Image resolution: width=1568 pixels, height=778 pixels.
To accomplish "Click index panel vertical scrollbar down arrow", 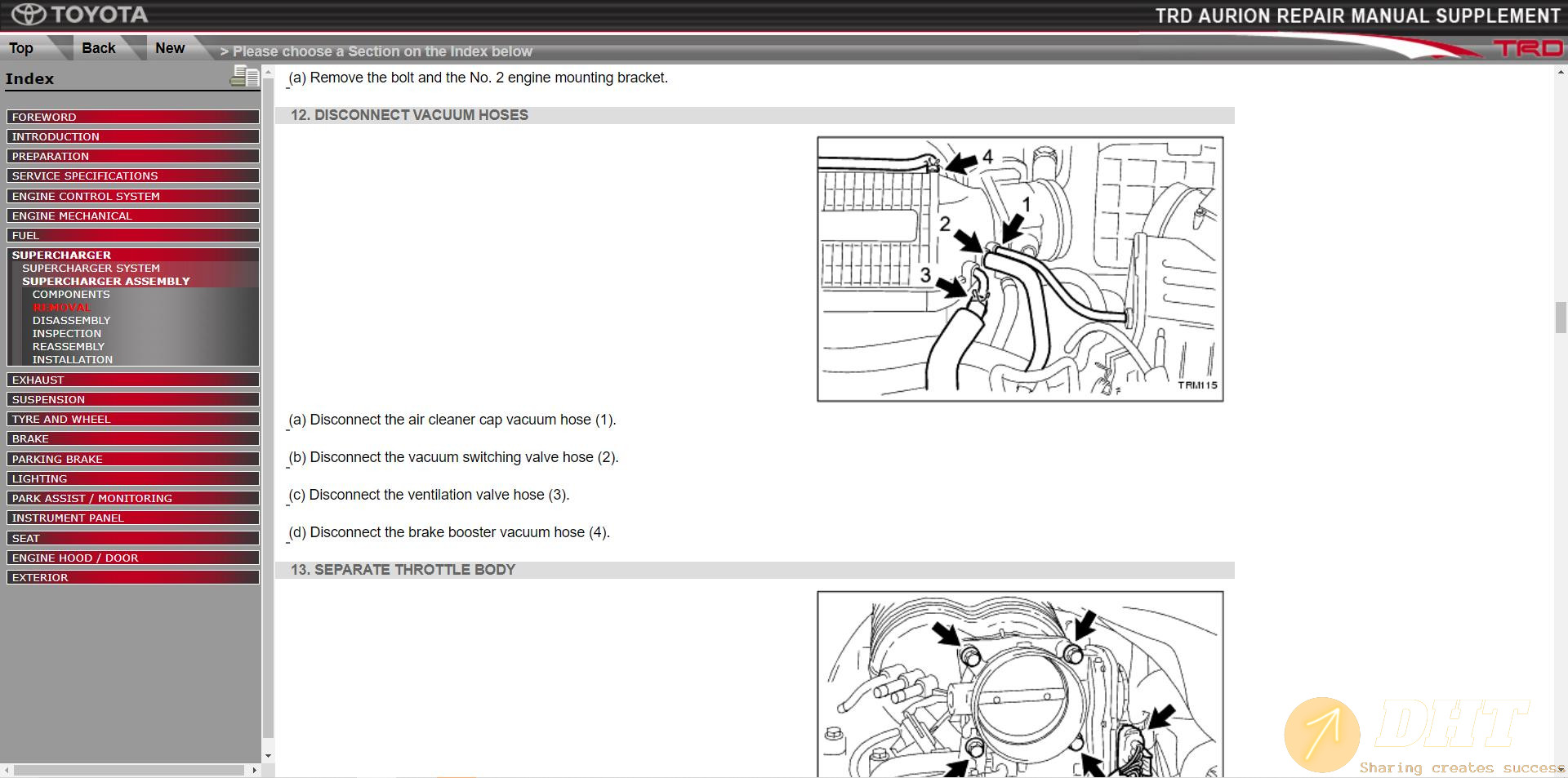I will (268, 756).
